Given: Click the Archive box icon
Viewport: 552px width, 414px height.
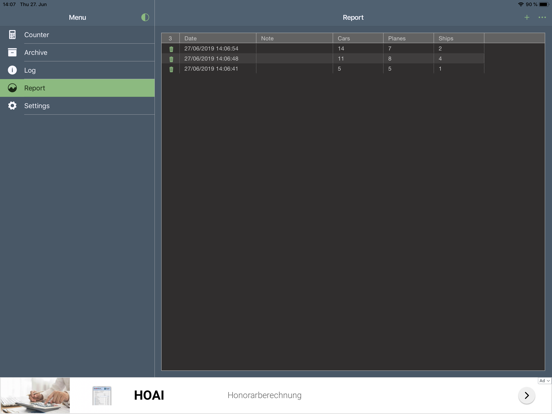Looking at the screenshot, I should (12, 52).
